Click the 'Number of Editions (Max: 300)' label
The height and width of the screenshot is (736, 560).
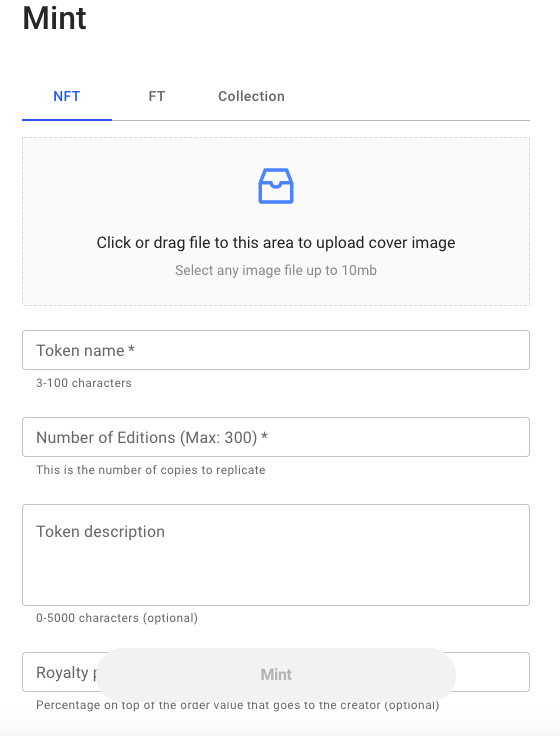coord(152,437)
